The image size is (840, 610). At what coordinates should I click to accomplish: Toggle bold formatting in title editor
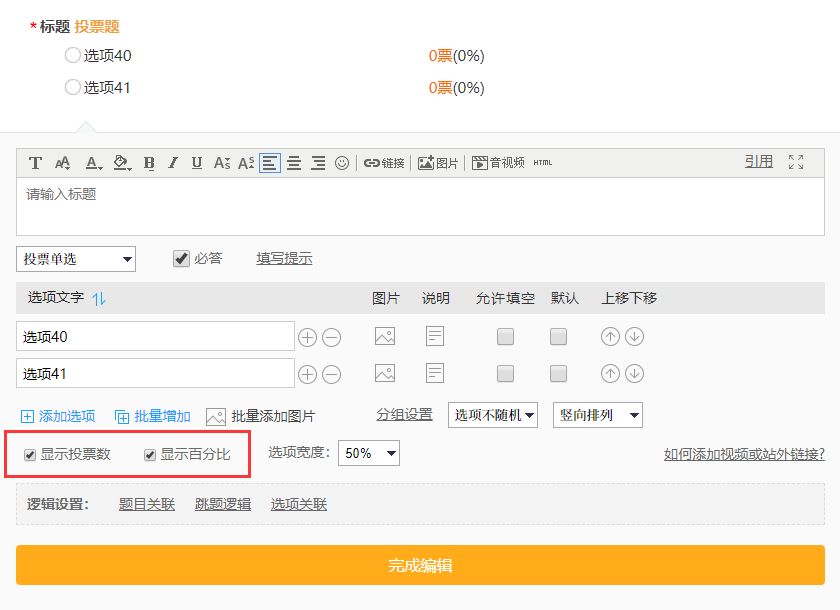pyautogui.click(x=149, y=163)
